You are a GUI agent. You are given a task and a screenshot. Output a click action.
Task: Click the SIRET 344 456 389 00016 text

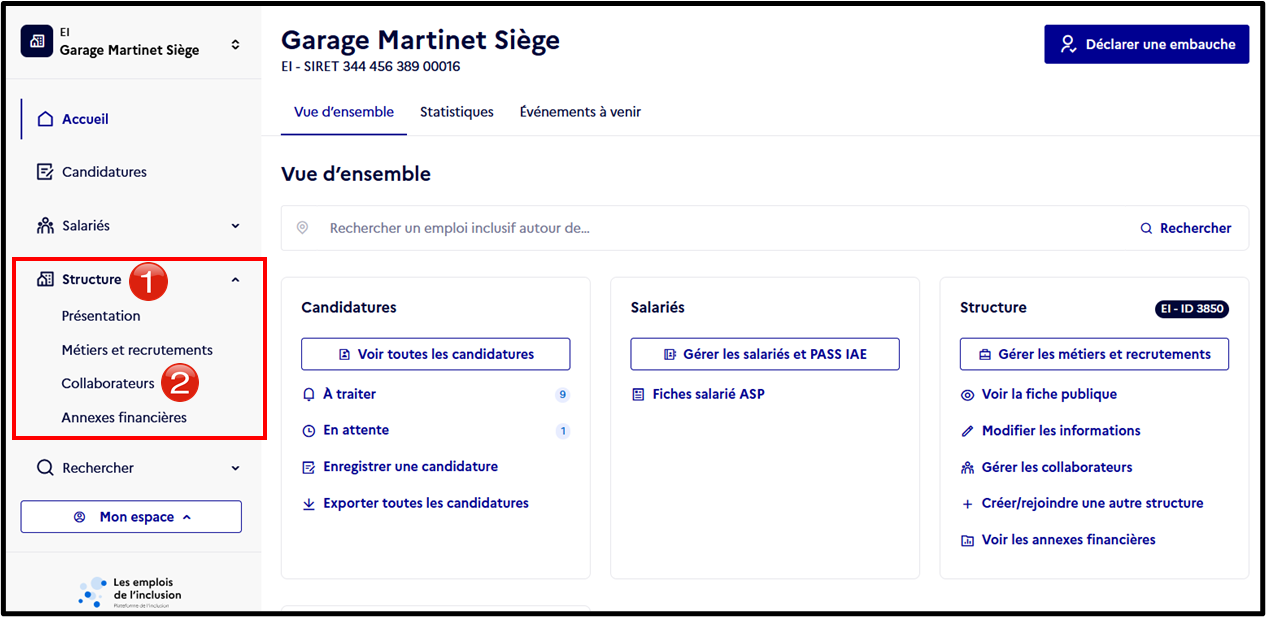click(x=382, y=67)
